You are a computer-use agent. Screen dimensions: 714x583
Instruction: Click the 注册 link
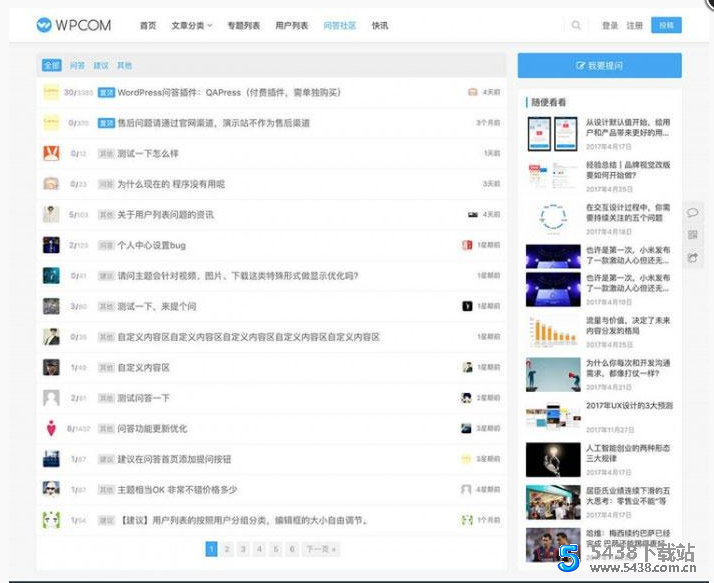click(x=634, y=26)
